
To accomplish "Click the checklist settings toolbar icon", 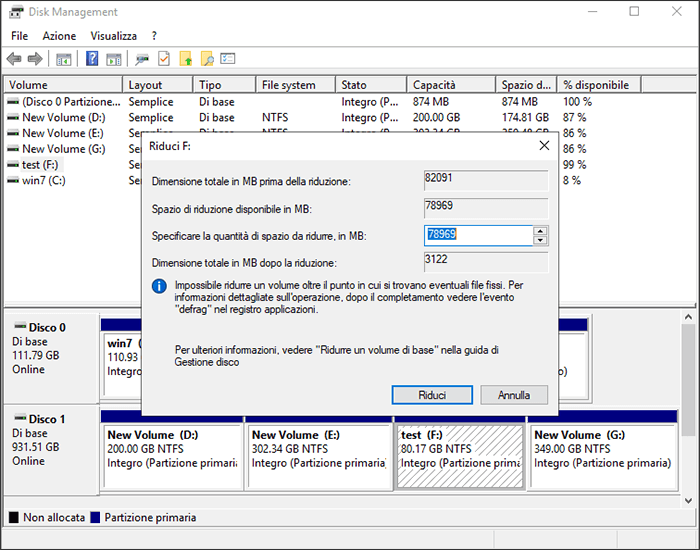I will pos(228,58).
